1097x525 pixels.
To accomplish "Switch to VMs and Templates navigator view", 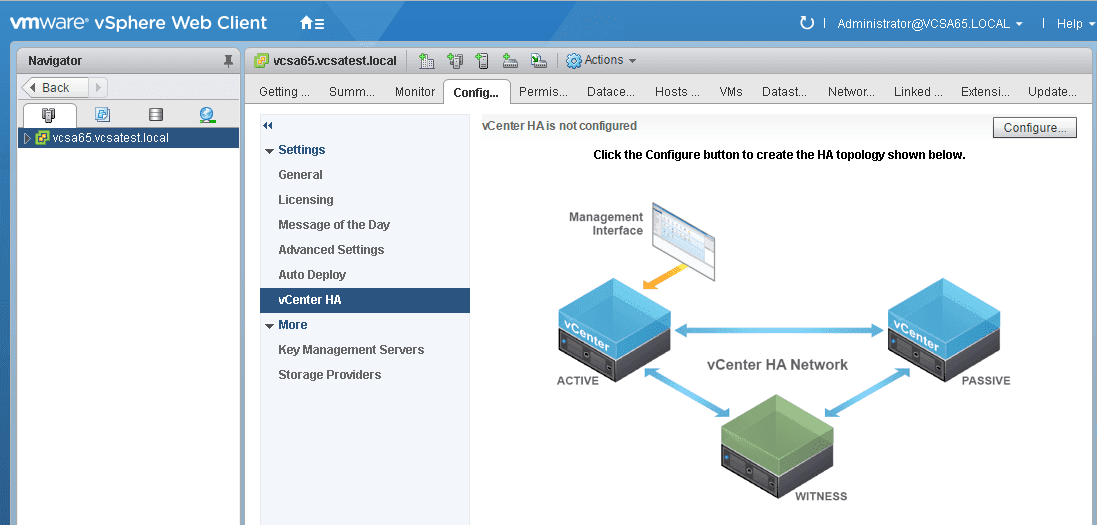I will click(x=103, y=115).
